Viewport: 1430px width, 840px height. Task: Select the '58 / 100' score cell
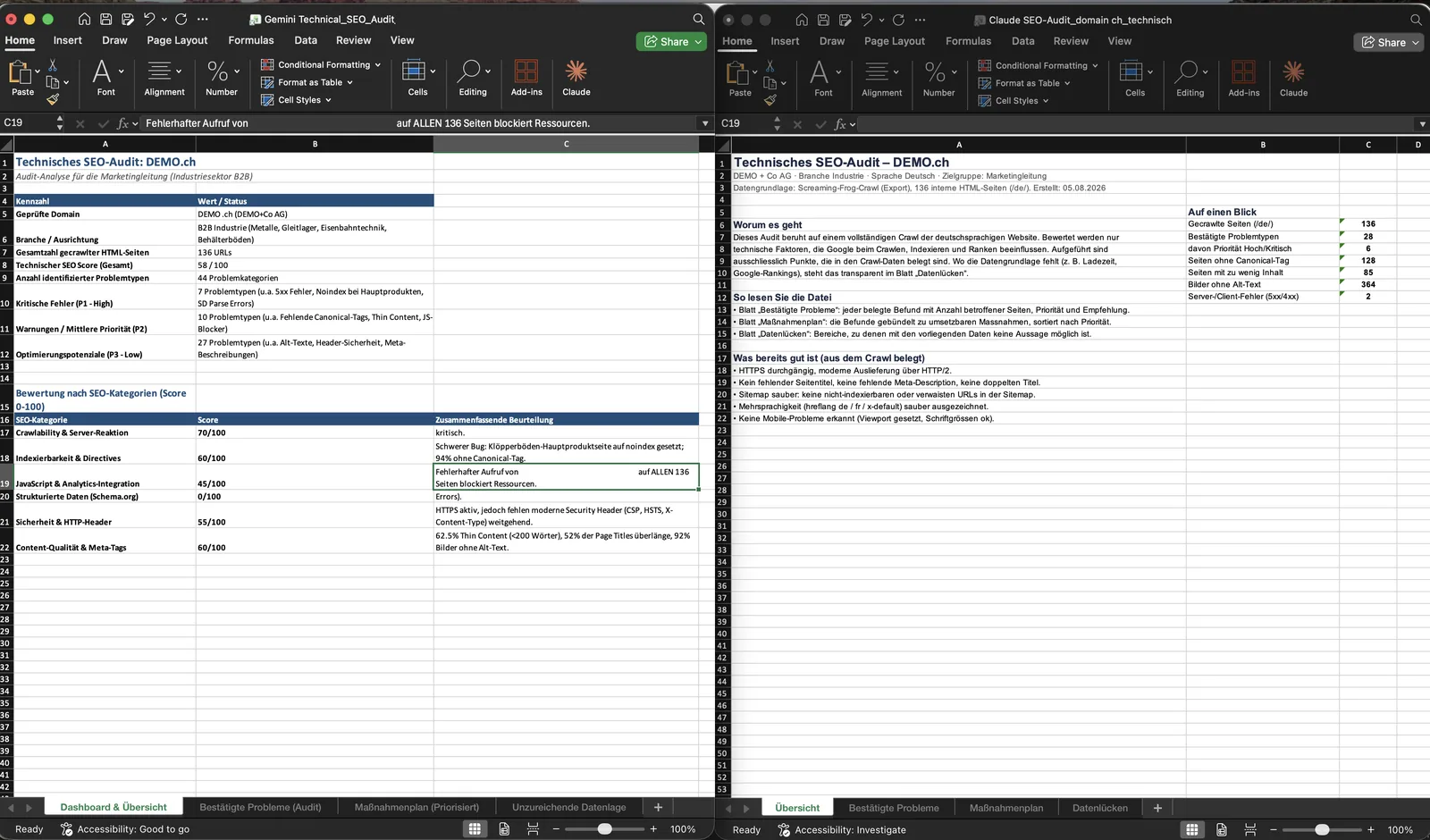(315, 265)
